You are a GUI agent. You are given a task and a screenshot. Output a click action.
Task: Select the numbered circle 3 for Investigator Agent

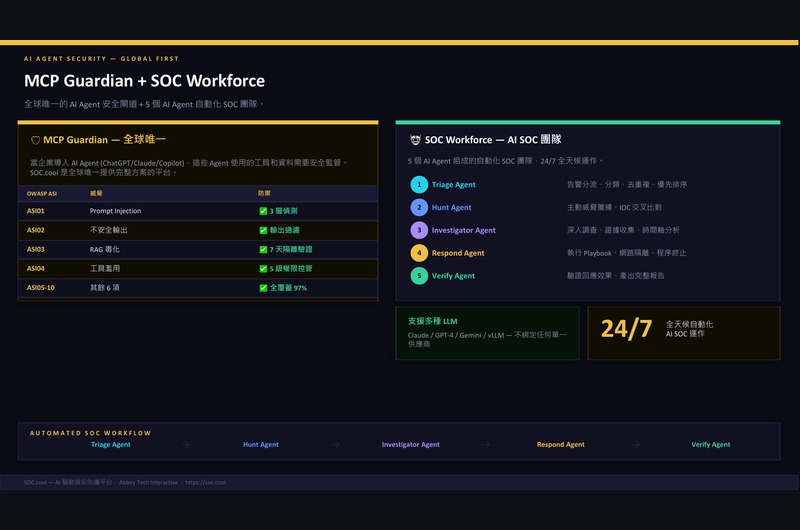point(419,230)
